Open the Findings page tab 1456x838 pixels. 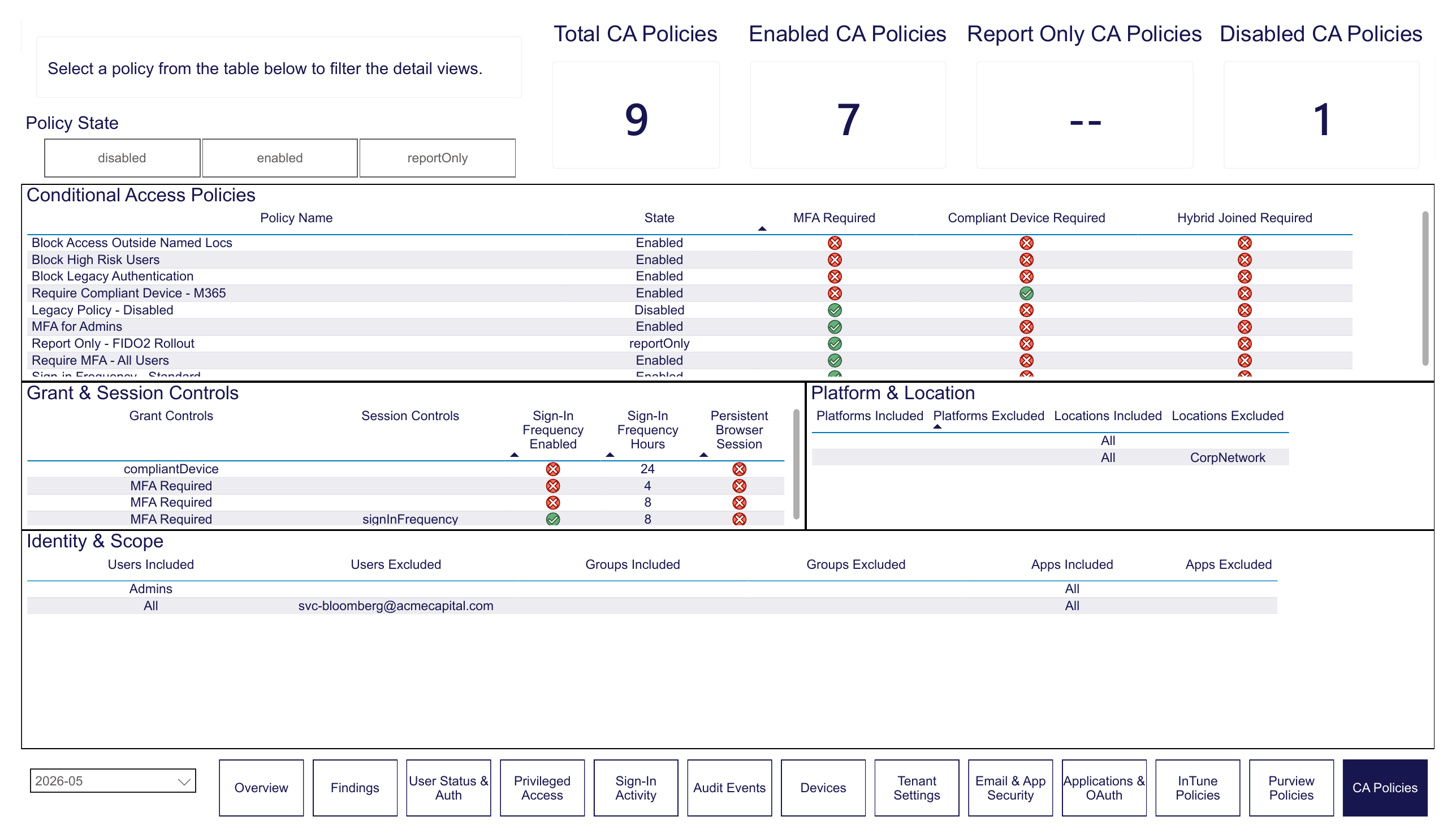click(355, 787)
